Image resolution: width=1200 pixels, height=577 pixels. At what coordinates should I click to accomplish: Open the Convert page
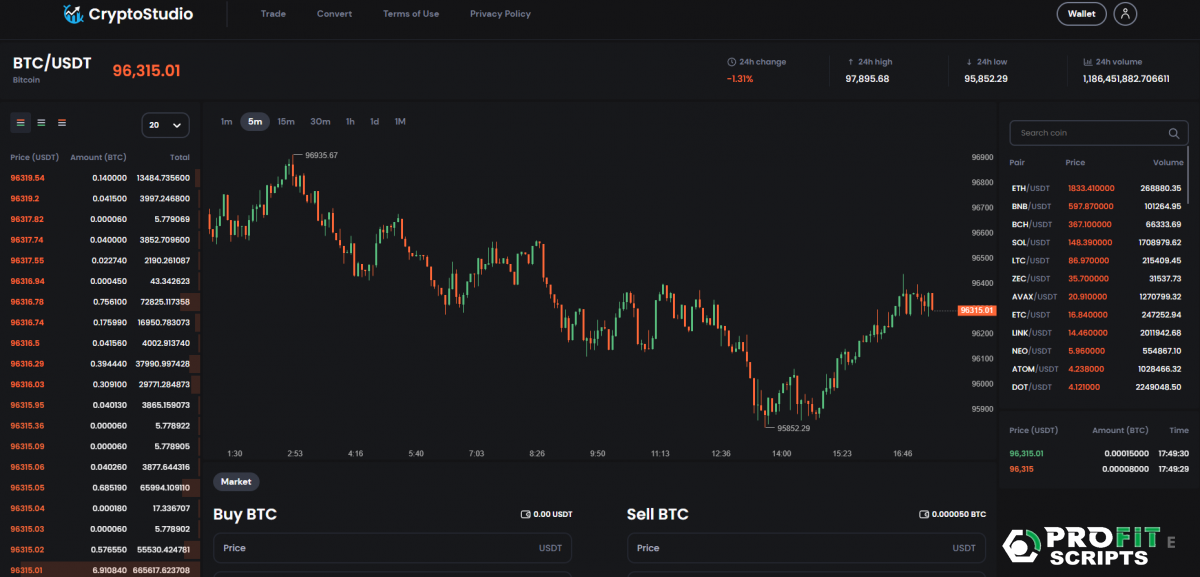(x=334, y=14)
